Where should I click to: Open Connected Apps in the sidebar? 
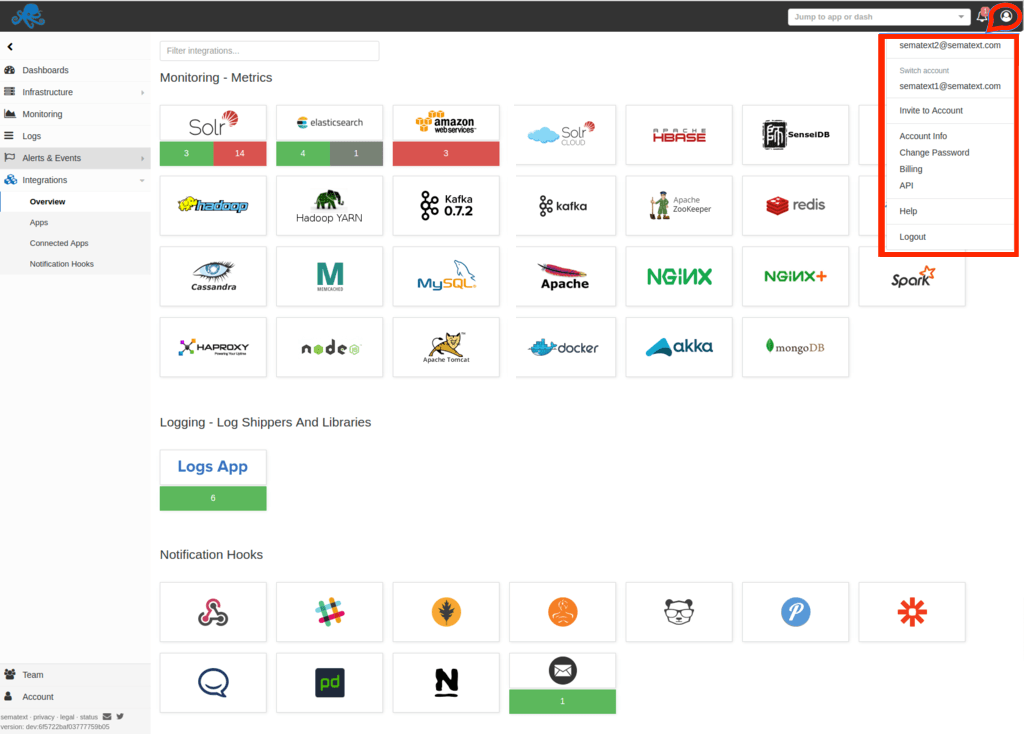click(59, 244)
